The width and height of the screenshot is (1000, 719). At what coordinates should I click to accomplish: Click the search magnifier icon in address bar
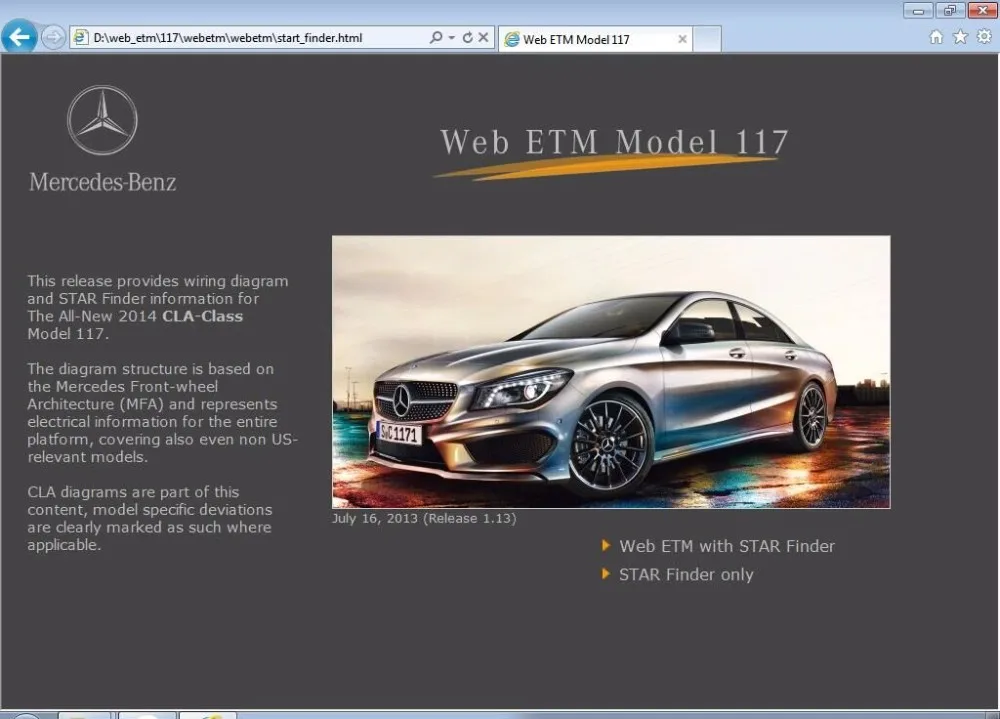[x=436, y=38]
